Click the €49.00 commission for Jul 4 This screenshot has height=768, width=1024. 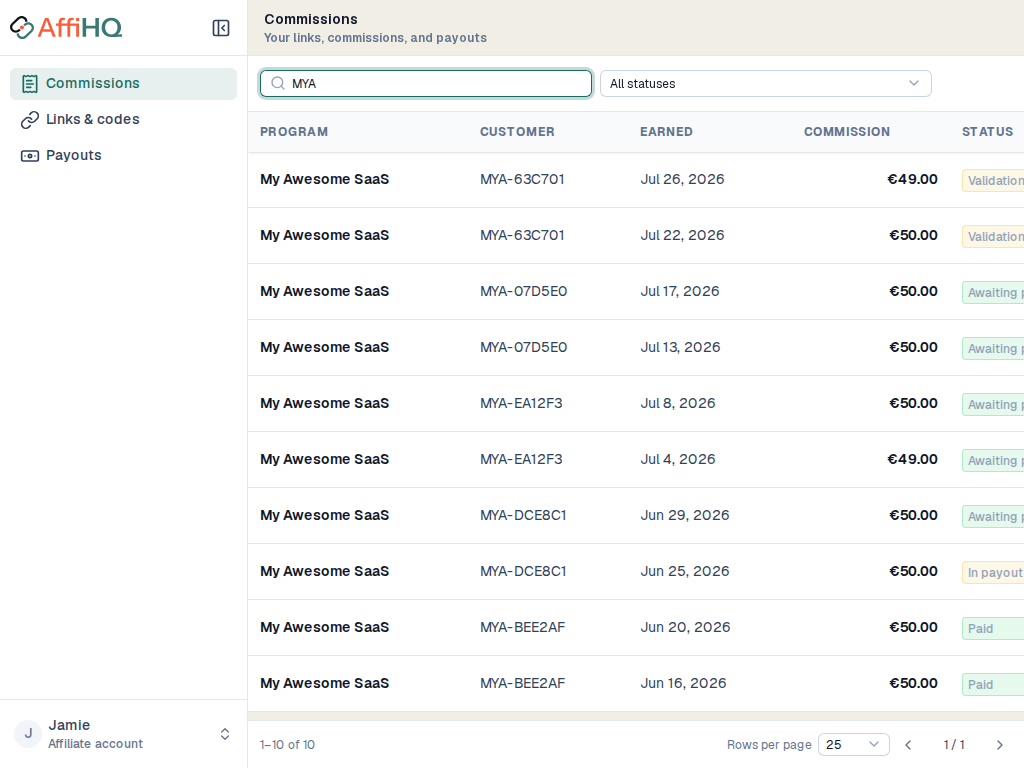click(912, 459)
